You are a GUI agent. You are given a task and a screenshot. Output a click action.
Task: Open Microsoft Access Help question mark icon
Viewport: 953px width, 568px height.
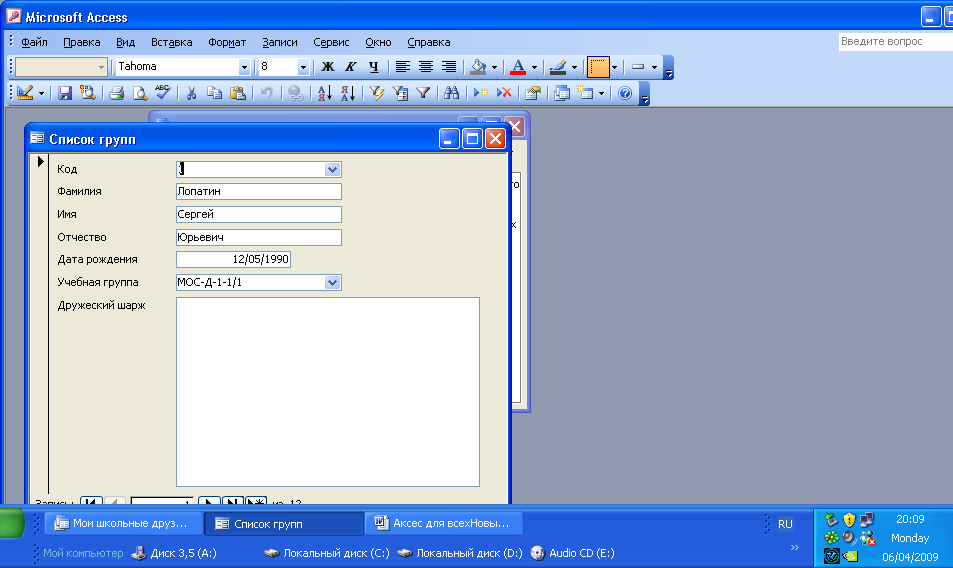[x=625, y=93]
